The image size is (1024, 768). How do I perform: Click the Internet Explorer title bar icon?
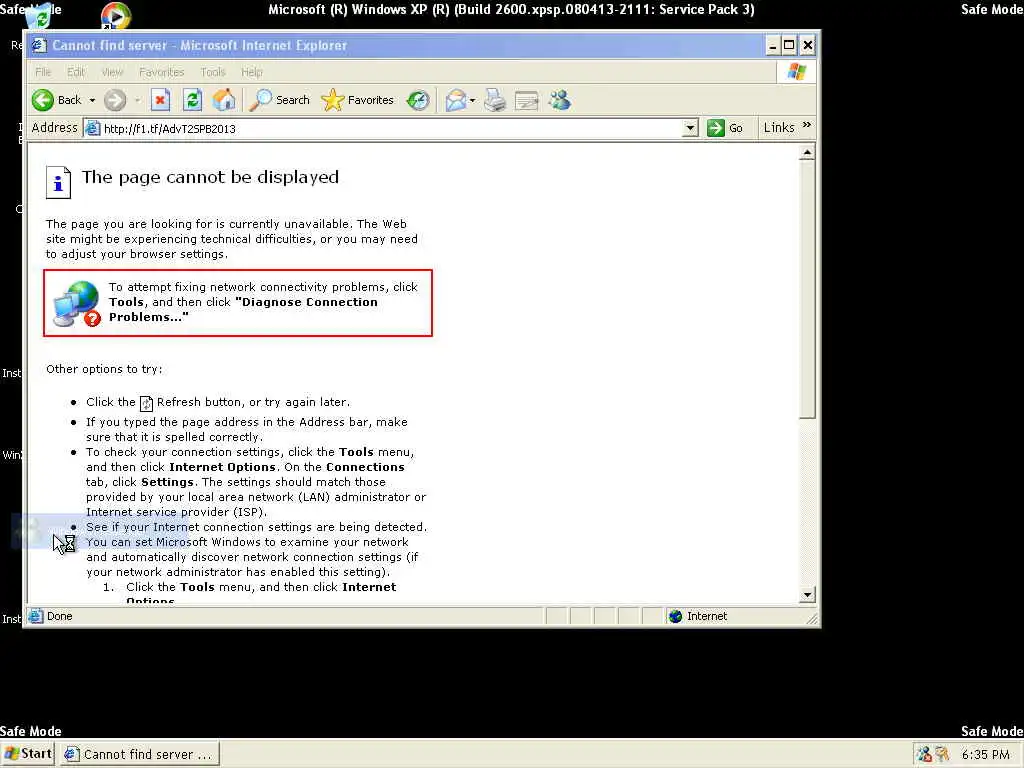39,45
